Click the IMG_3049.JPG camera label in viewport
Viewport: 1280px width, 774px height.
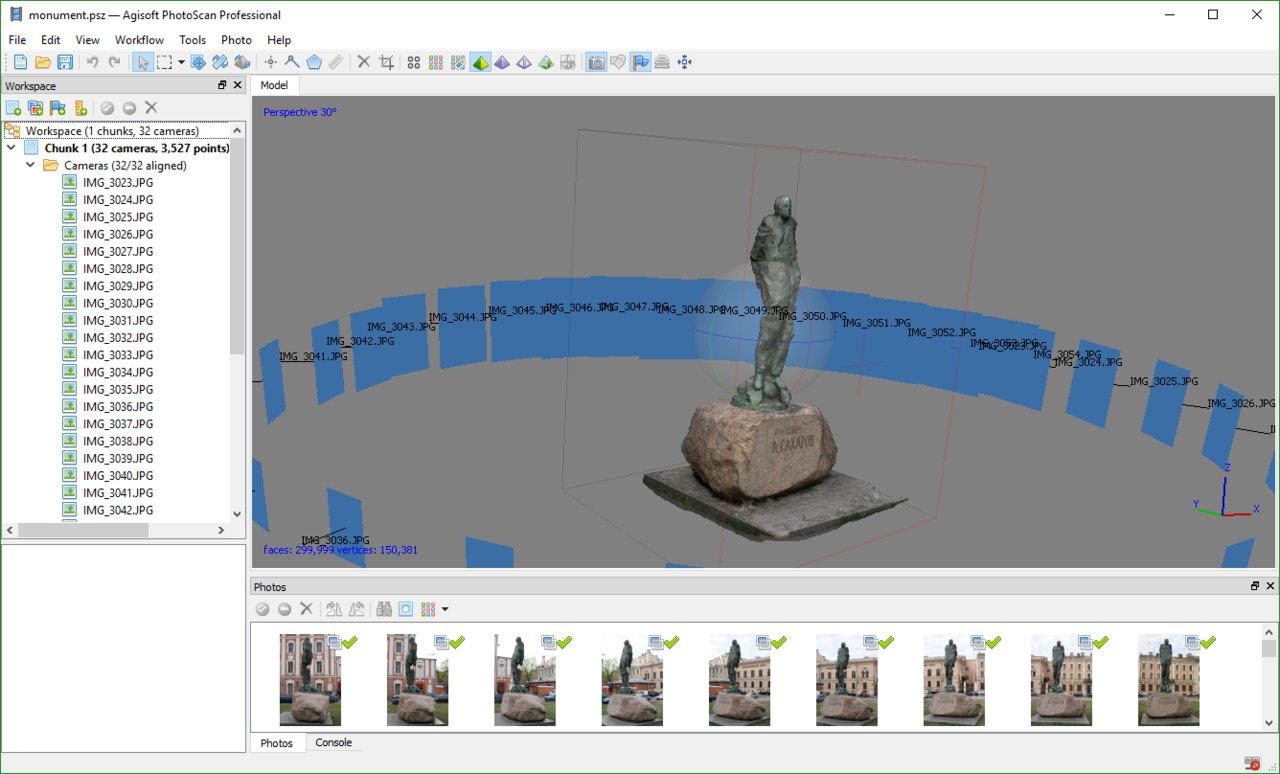click(754, 311)
